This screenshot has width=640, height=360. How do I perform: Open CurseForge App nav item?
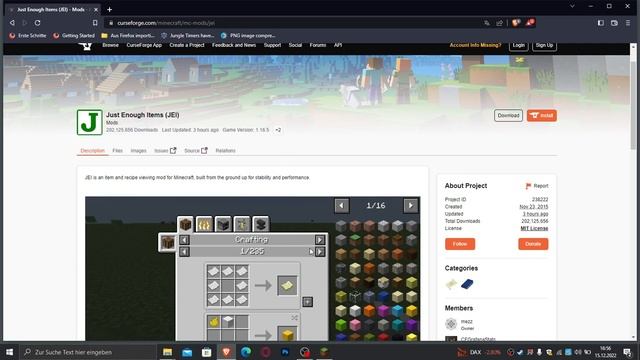click(x=144, y=45)
